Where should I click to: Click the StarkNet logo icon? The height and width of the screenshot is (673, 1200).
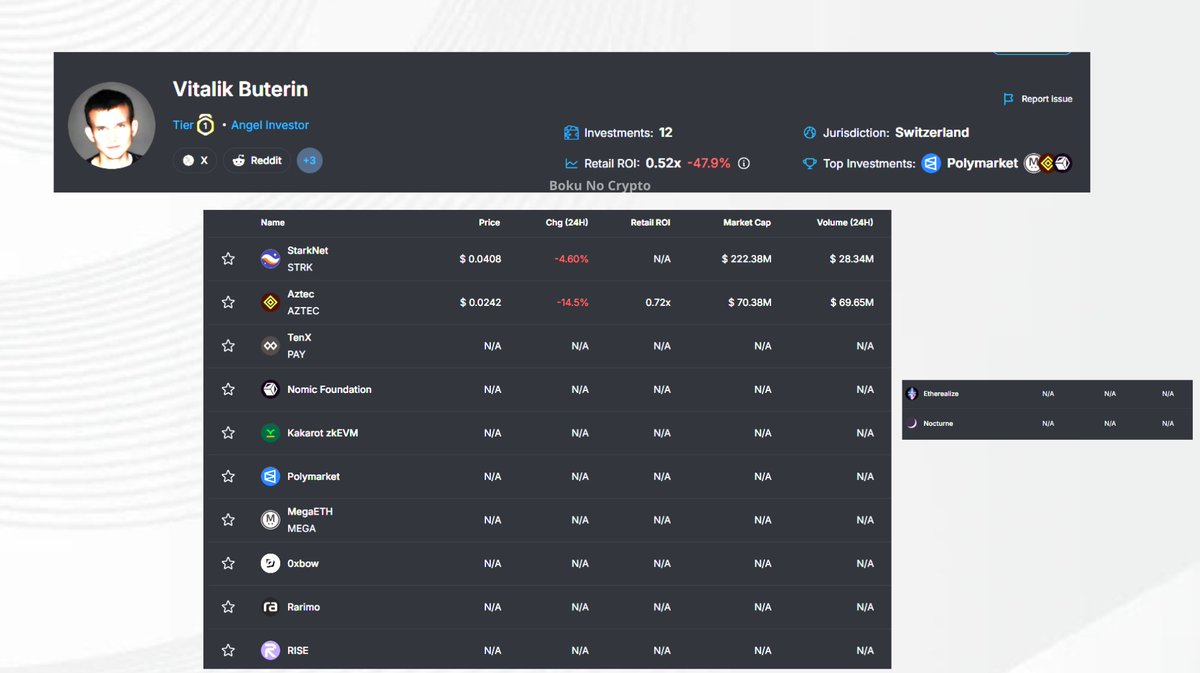coord(270,259)
